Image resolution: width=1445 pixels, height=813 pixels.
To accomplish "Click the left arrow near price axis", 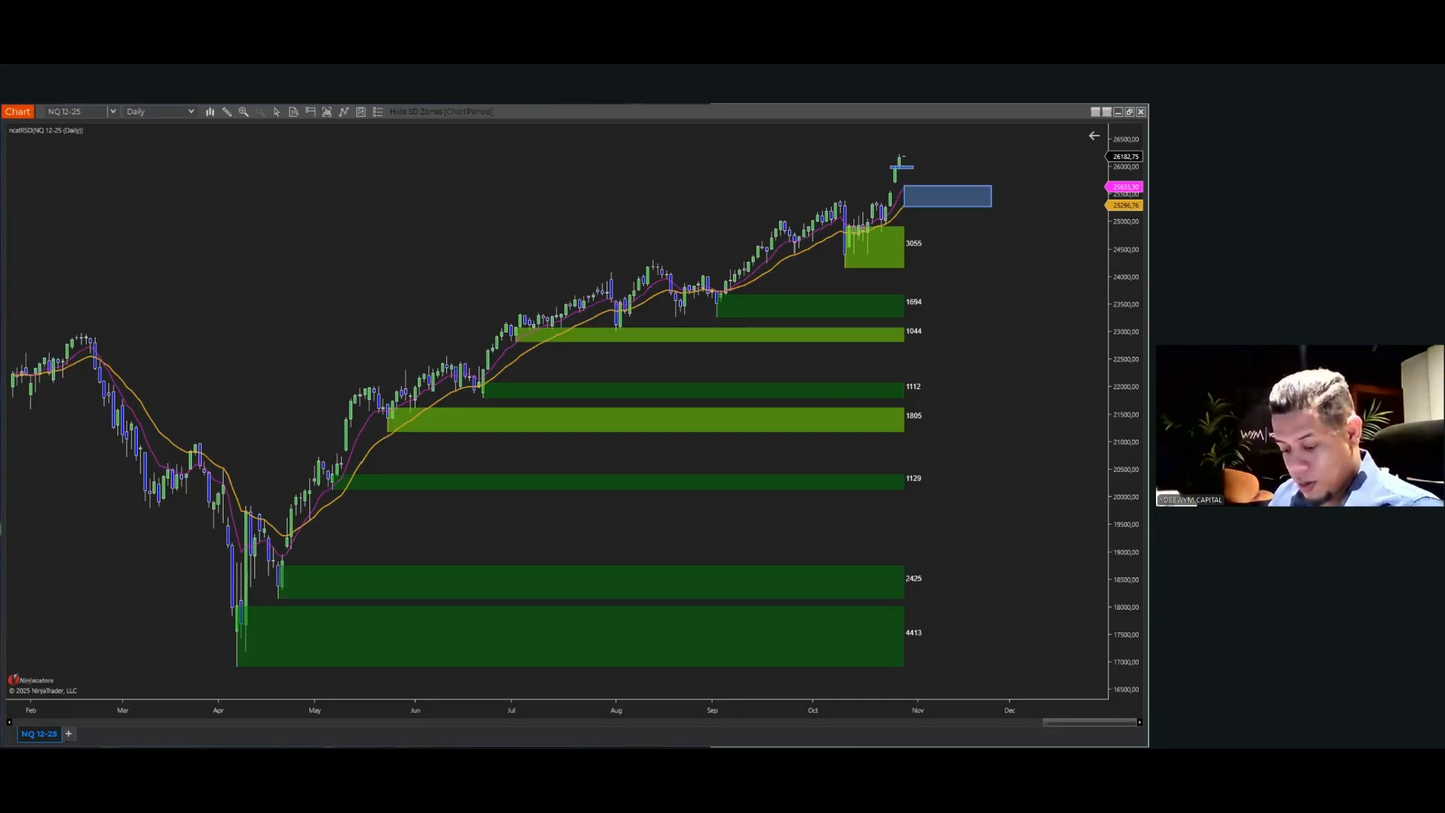I will pos(1094,135).
